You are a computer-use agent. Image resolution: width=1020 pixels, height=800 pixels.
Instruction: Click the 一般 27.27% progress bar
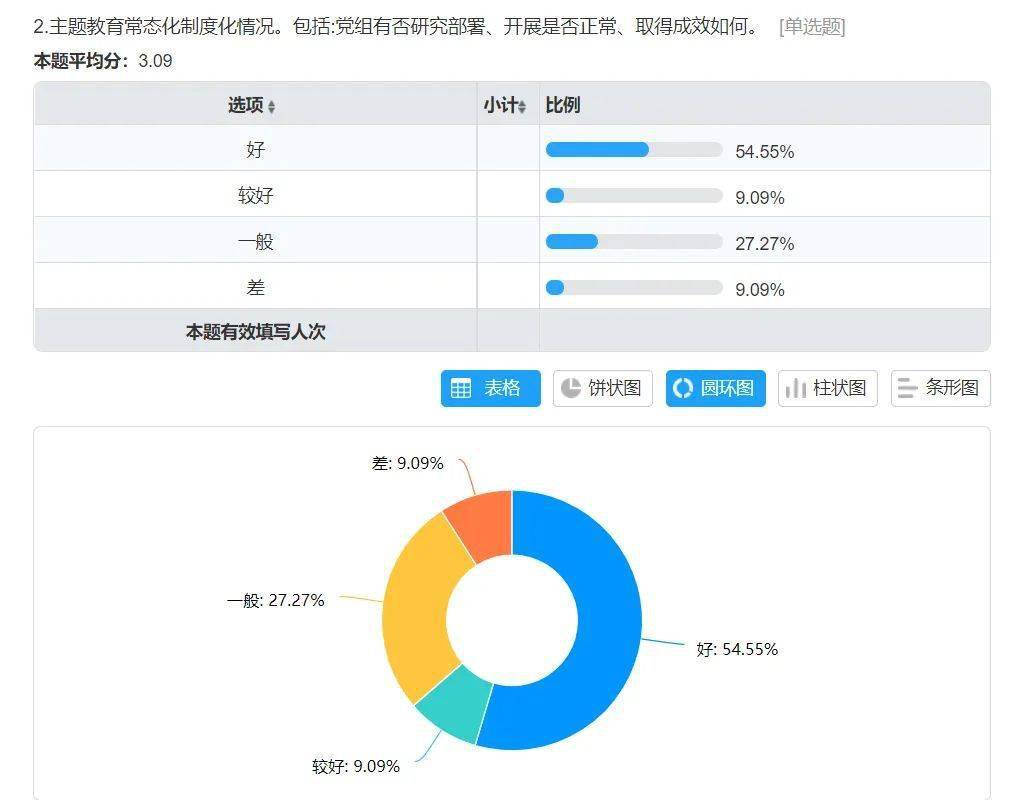(x=633, y=242)
